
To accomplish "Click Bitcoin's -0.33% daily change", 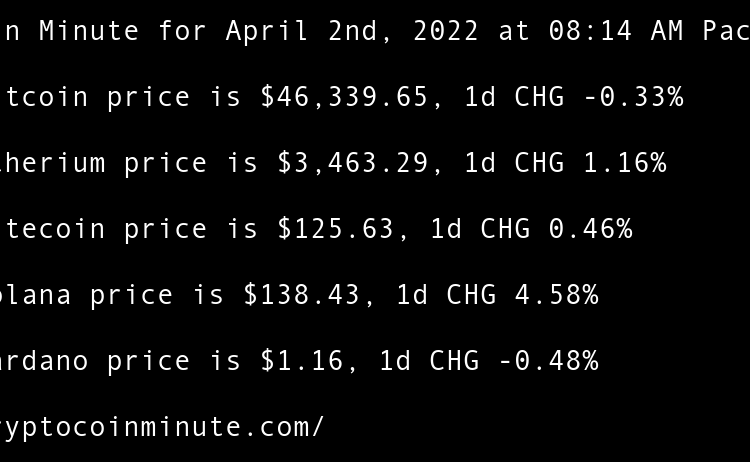I will (632, 97).
